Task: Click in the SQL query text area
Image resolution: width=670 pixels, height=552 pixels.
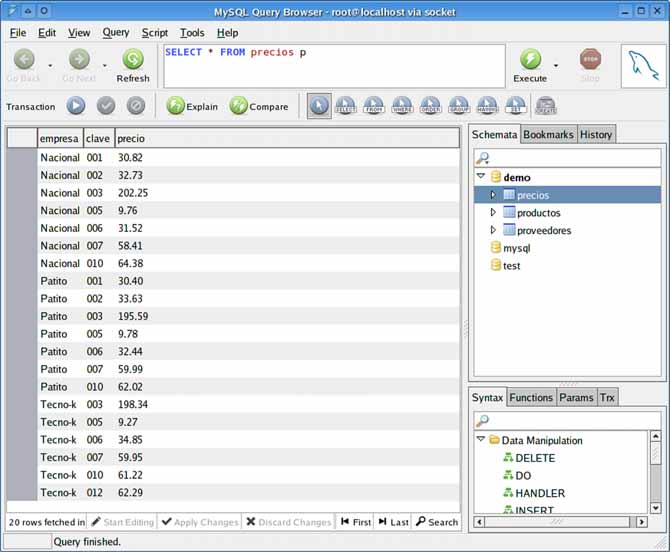Action: tap(334, 66)
